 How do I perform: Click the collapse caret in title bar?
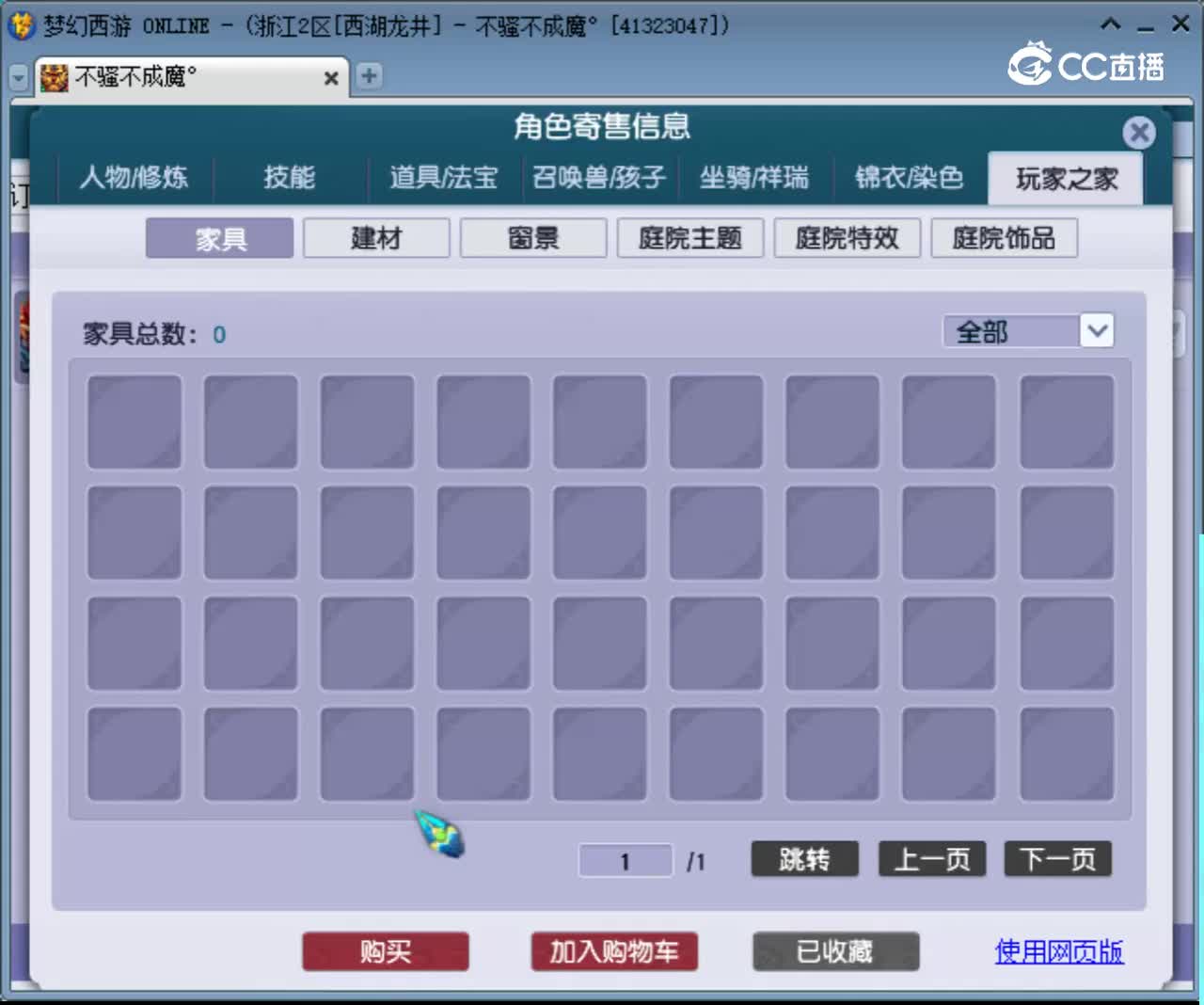tap(1111, 24)
